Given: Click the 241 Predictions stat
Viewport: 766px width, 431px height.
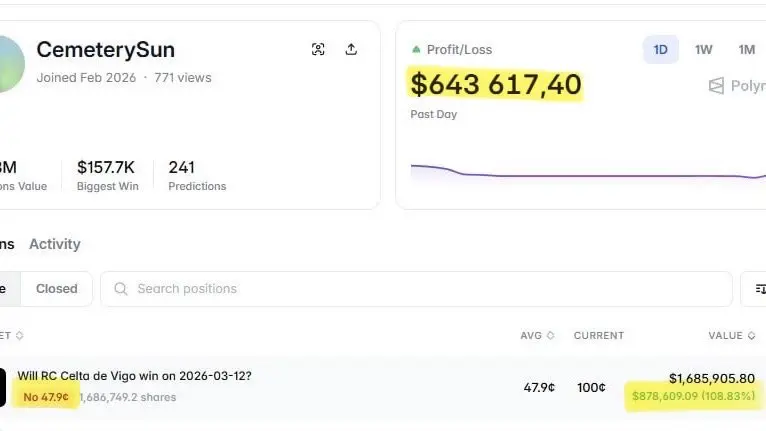Looking at the screenshot, I should tap(197, 175).
